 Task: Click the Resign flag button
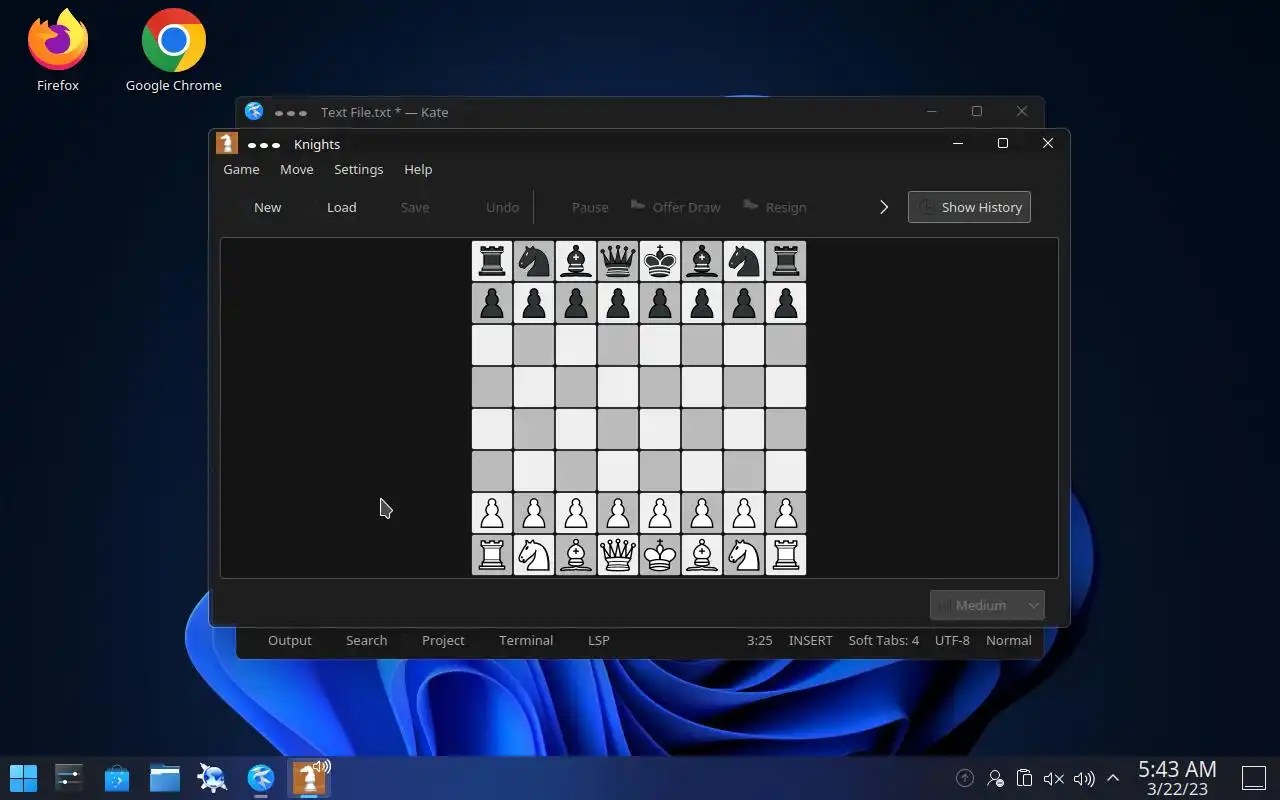[775, 207]
